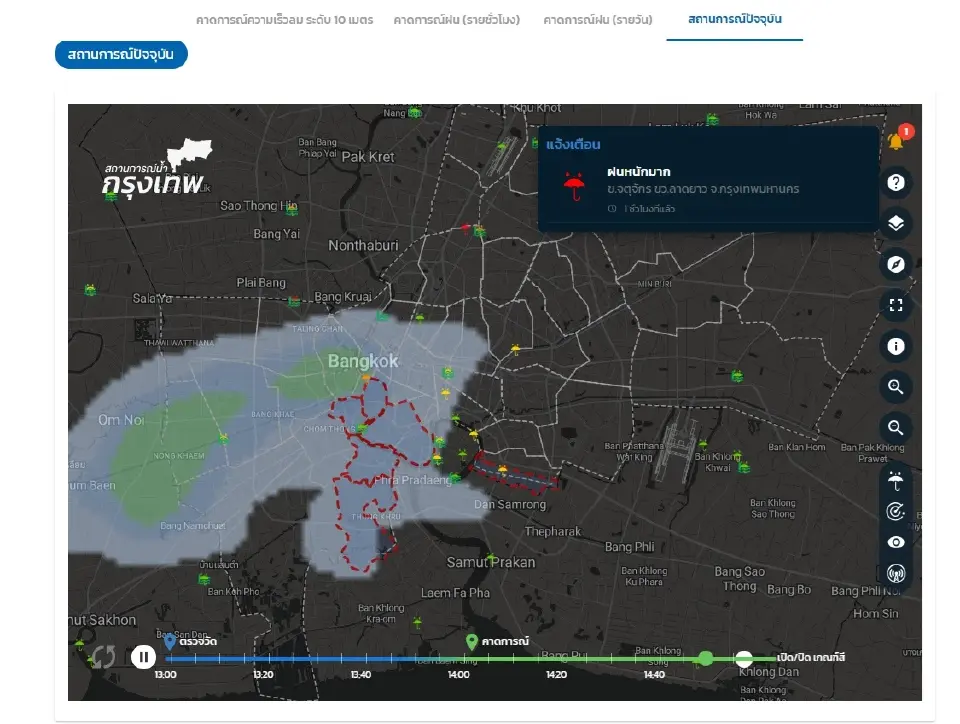The height and width of the screenshot is (724, 960).
Task: Click the green station icon in Nong Khaem
Action: coord(223,438)
